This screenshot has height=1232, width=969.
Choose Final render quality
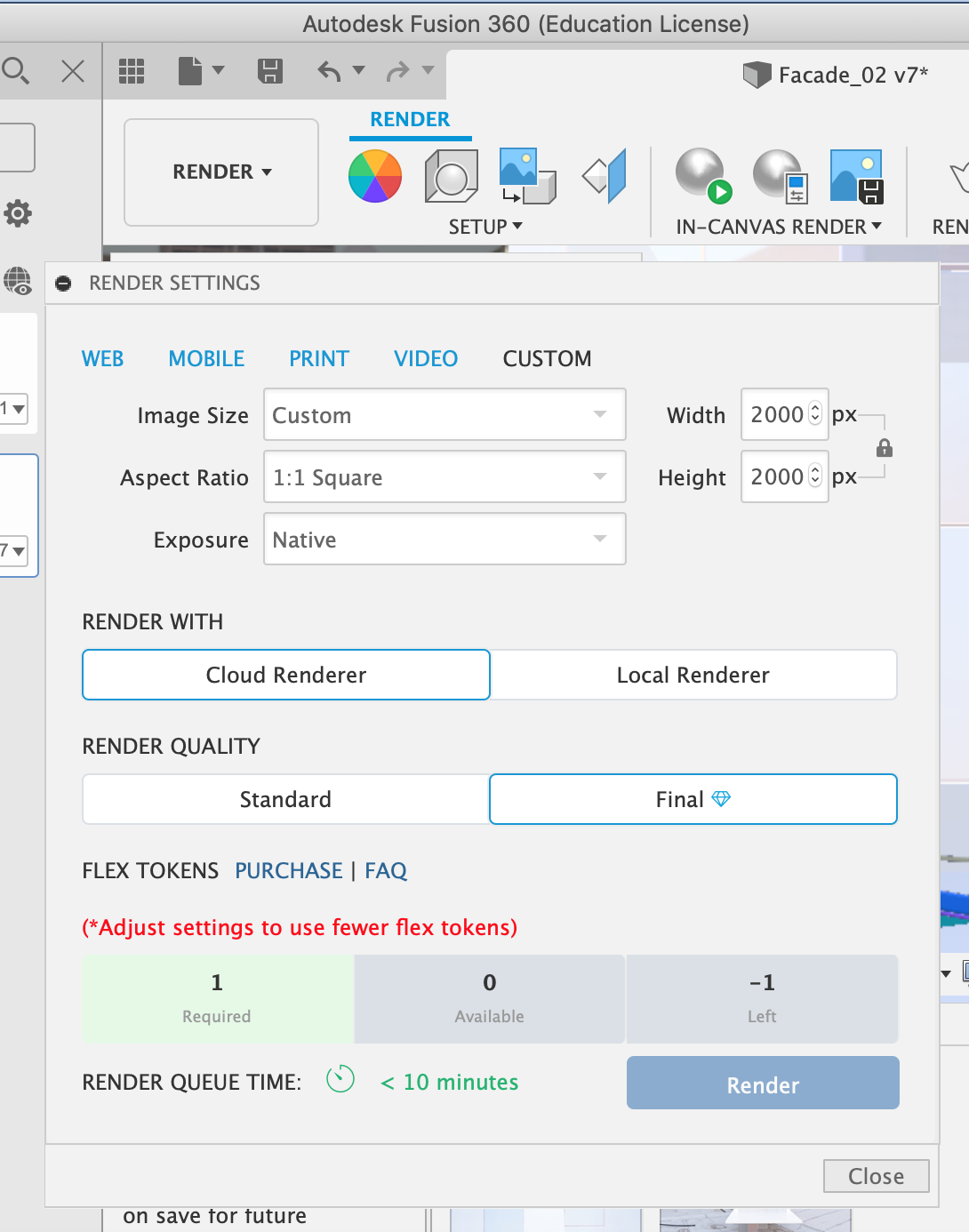[x=693, y=799]
